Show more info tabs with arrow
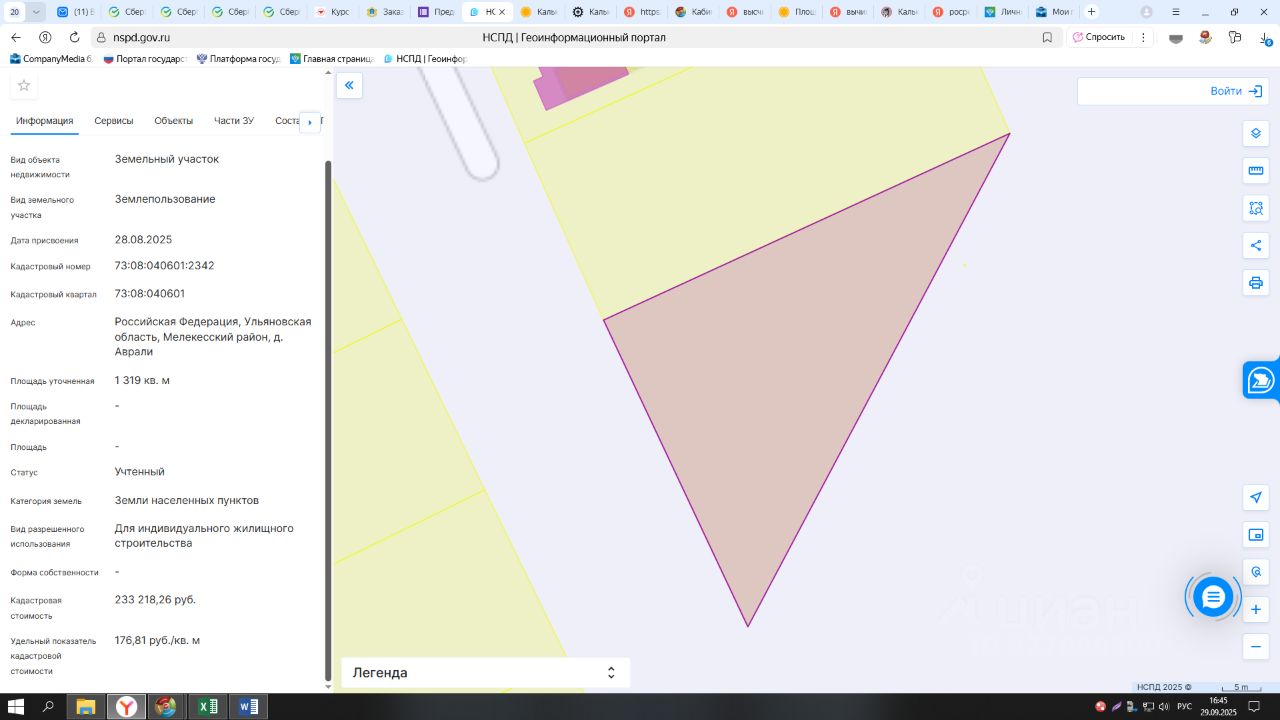The image size is (1280, 720). (310, 122)
